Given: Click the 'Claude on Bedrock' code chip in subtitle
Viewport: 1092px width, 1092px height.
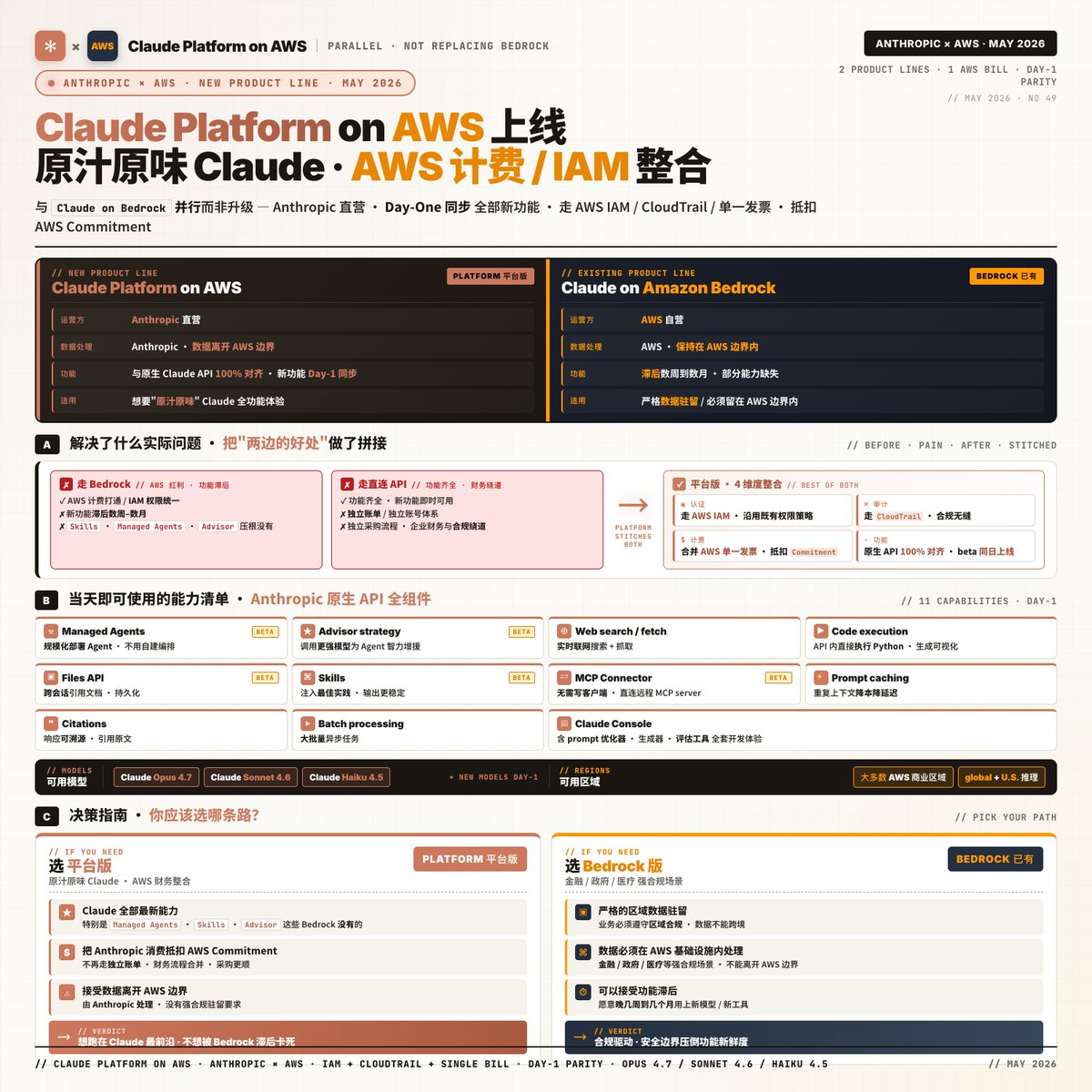Looking at the screenshot, I should tap(111, 207).
